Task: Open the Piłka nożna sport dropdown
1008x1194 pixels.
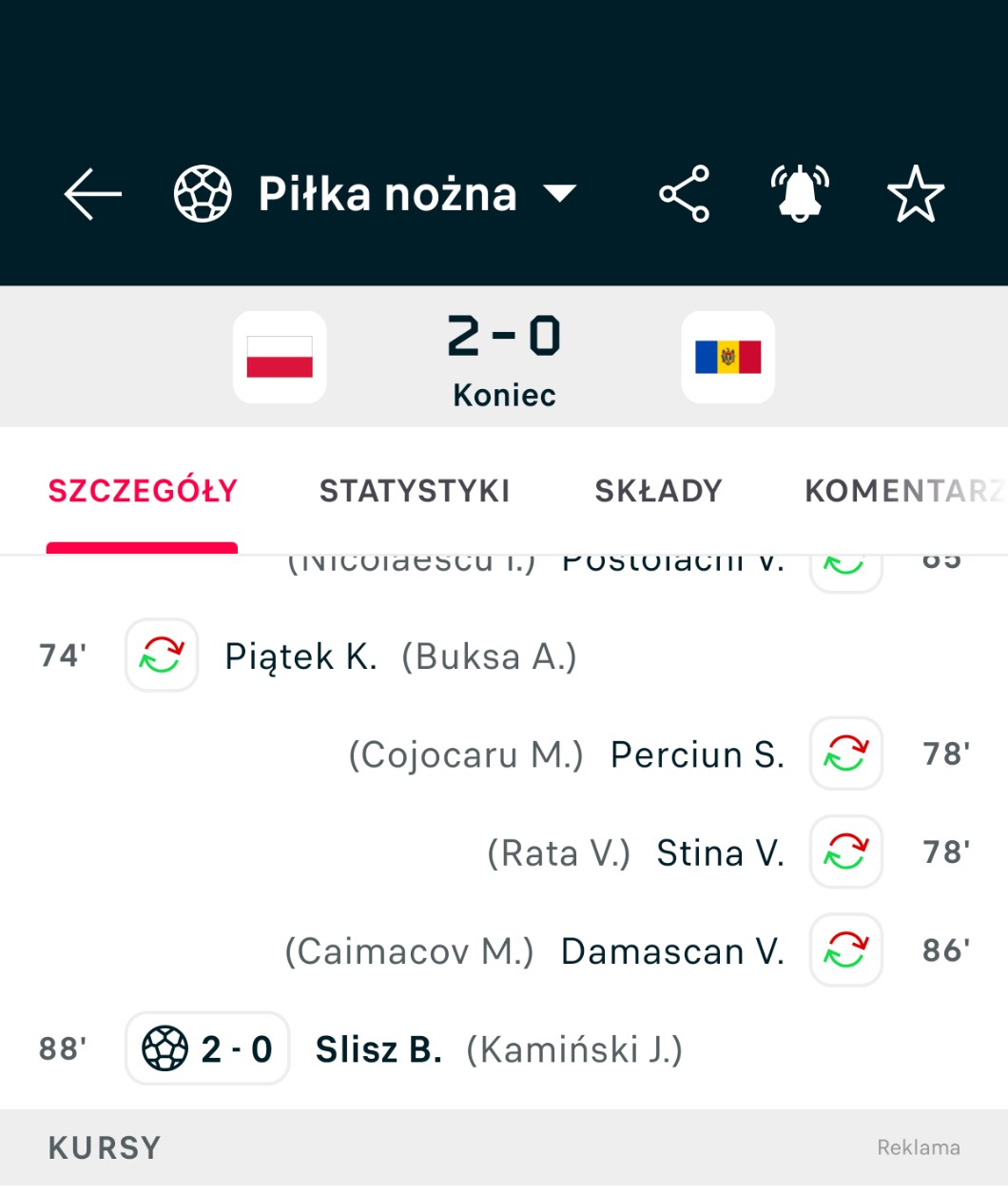Action: 559,194
